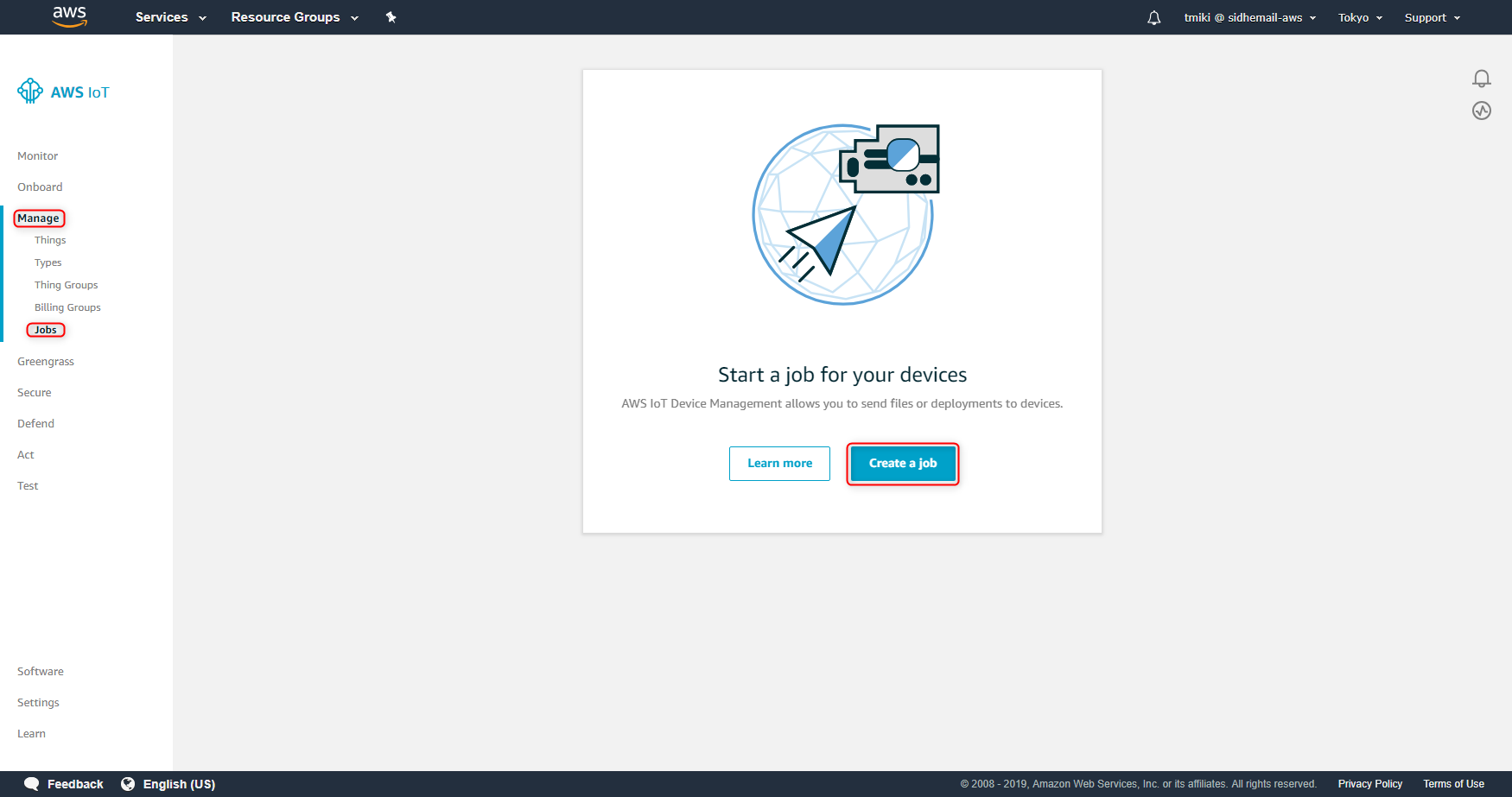
Task: Click the pin shortcut icon in top bar
Action: (x=391, y=17)
